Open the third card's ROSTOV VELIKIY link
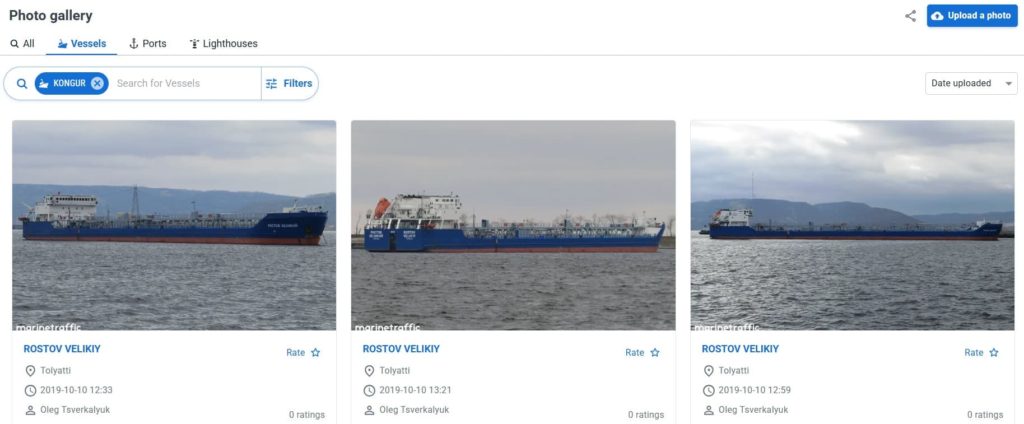The image size is (1024, 424). 740,349
